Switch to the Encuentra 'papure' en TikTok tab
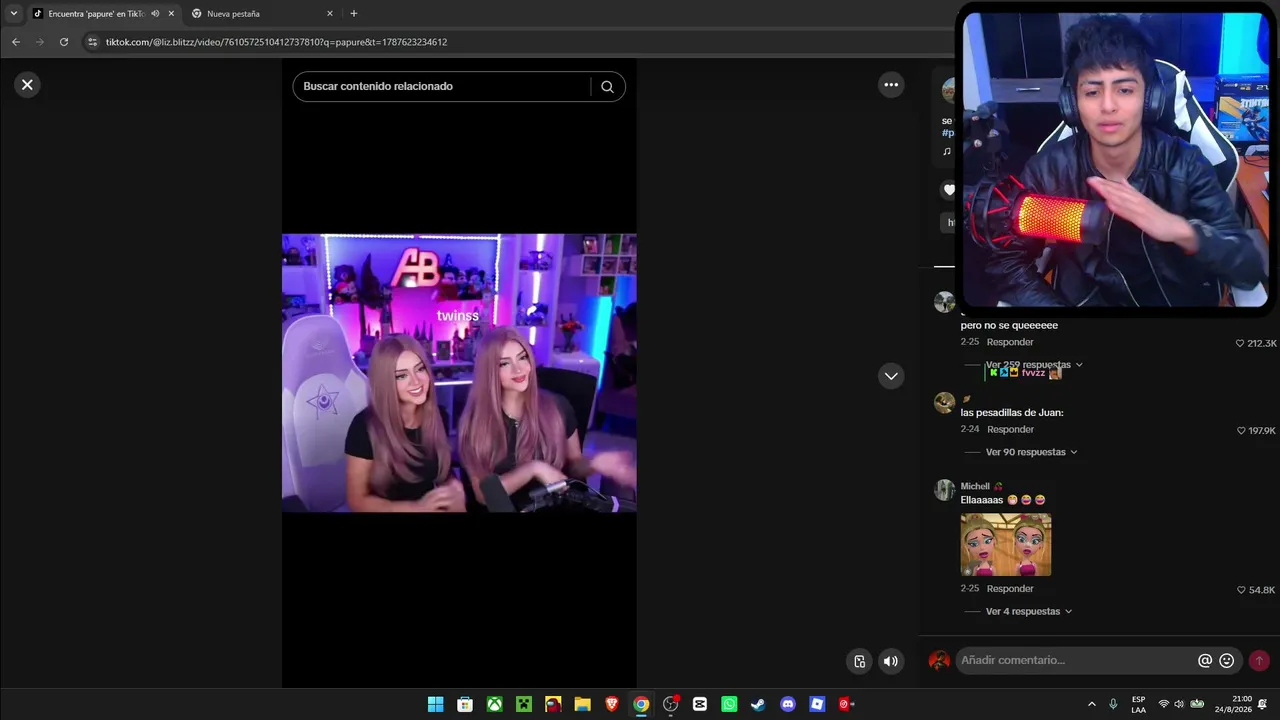The width and height of the screenshot is (1280, 720). pyautogui.click(x=97, y=14)
